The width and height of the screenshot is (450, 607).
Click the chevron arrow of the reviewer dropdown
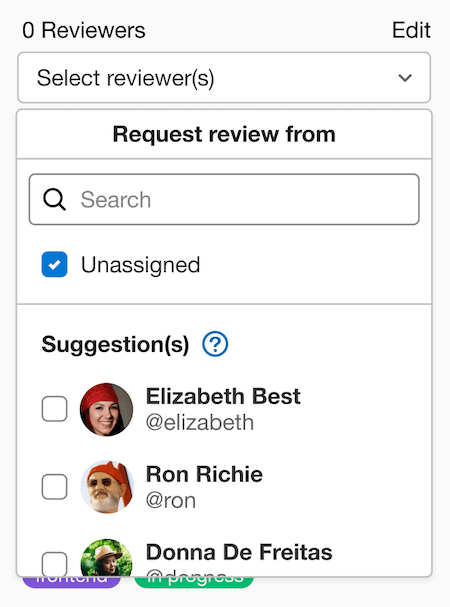click(x=405, y=78)
